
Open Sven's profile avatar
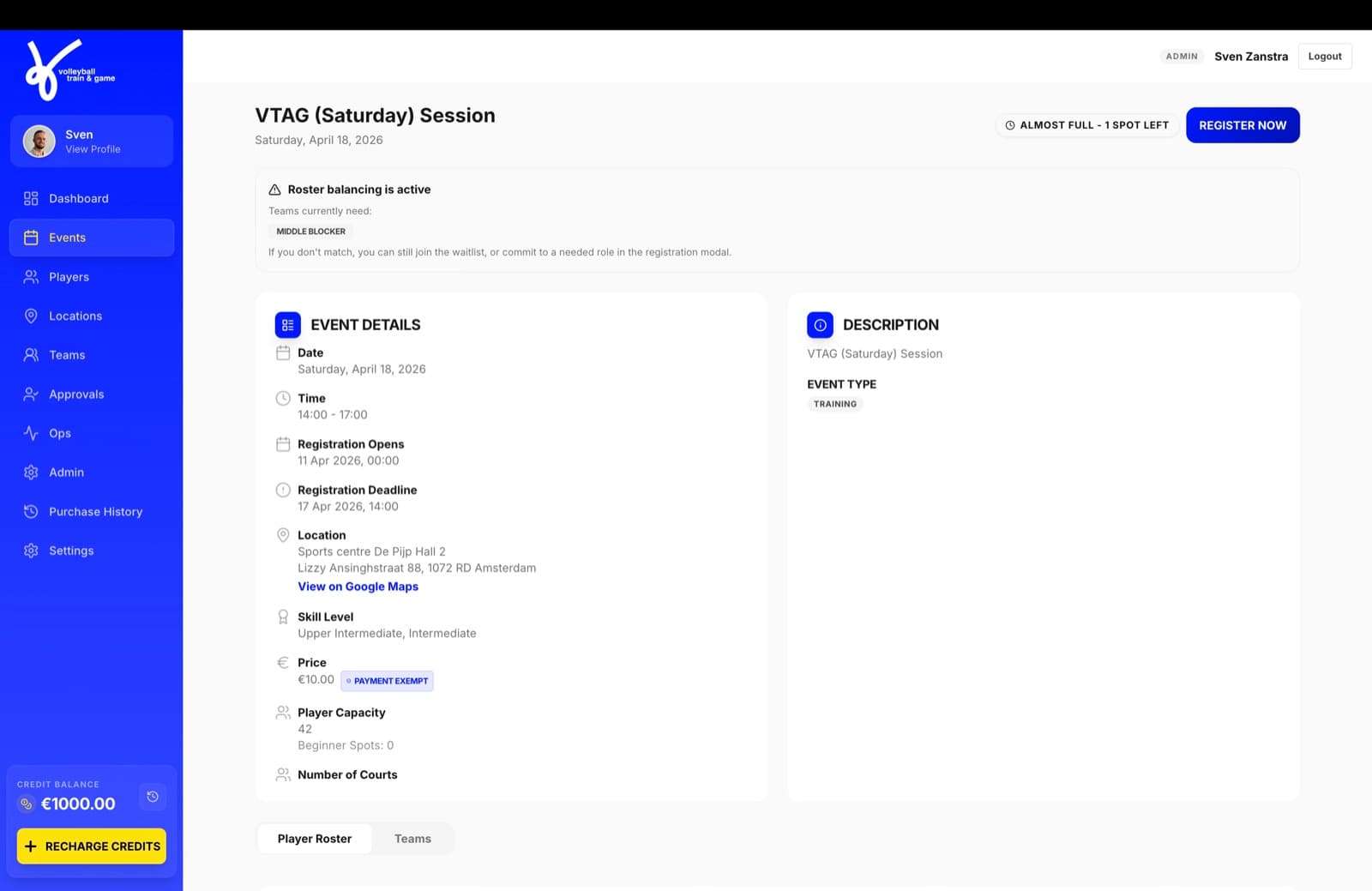click(39, 141)
